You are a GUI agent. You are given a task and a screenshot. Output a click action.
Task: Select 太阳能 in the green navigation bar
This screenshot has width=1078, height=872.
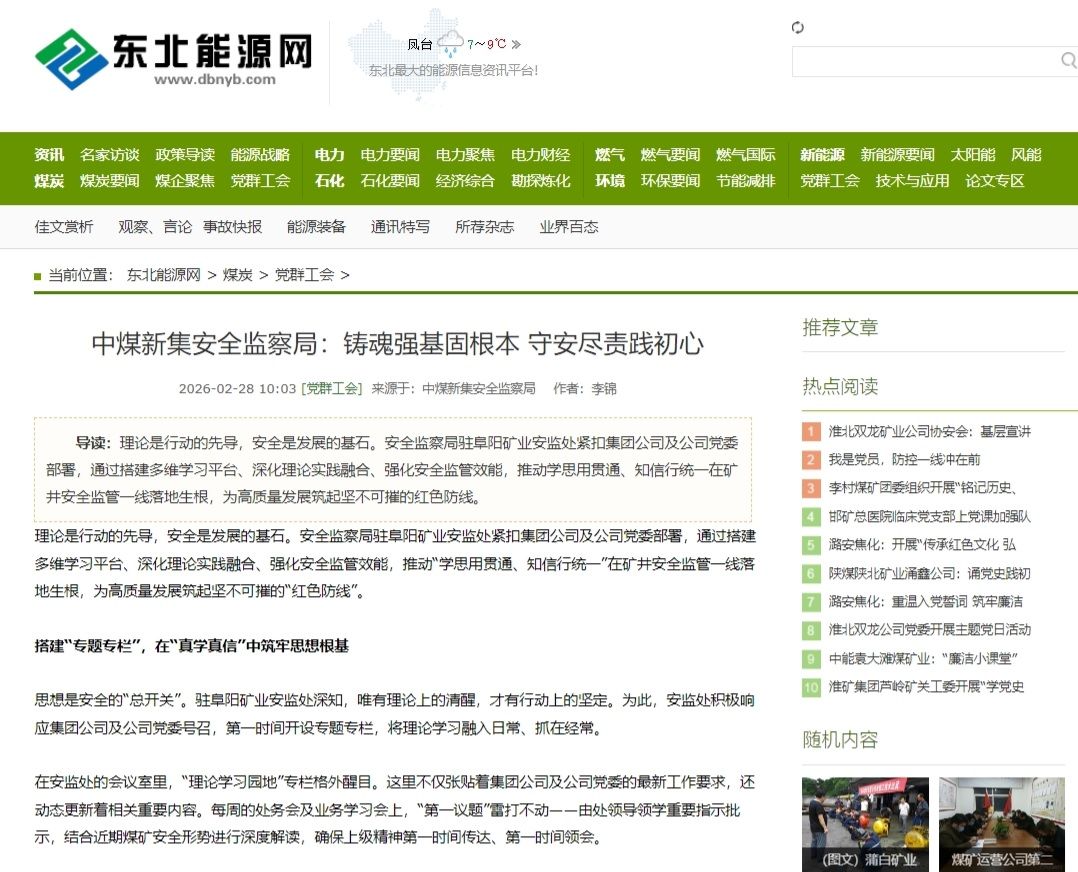coord(972,154)
